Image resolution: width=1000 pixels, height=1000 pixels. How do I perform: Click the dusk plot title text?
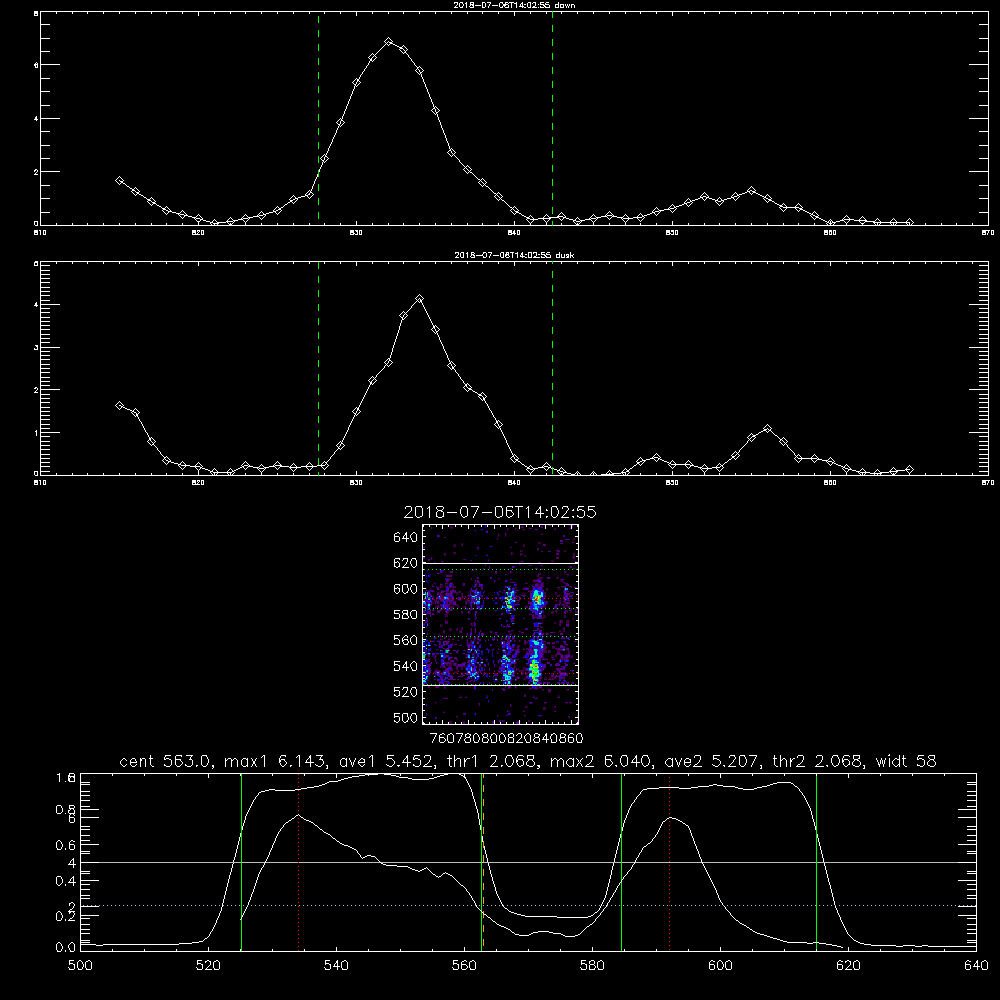(x=514, y=255)
